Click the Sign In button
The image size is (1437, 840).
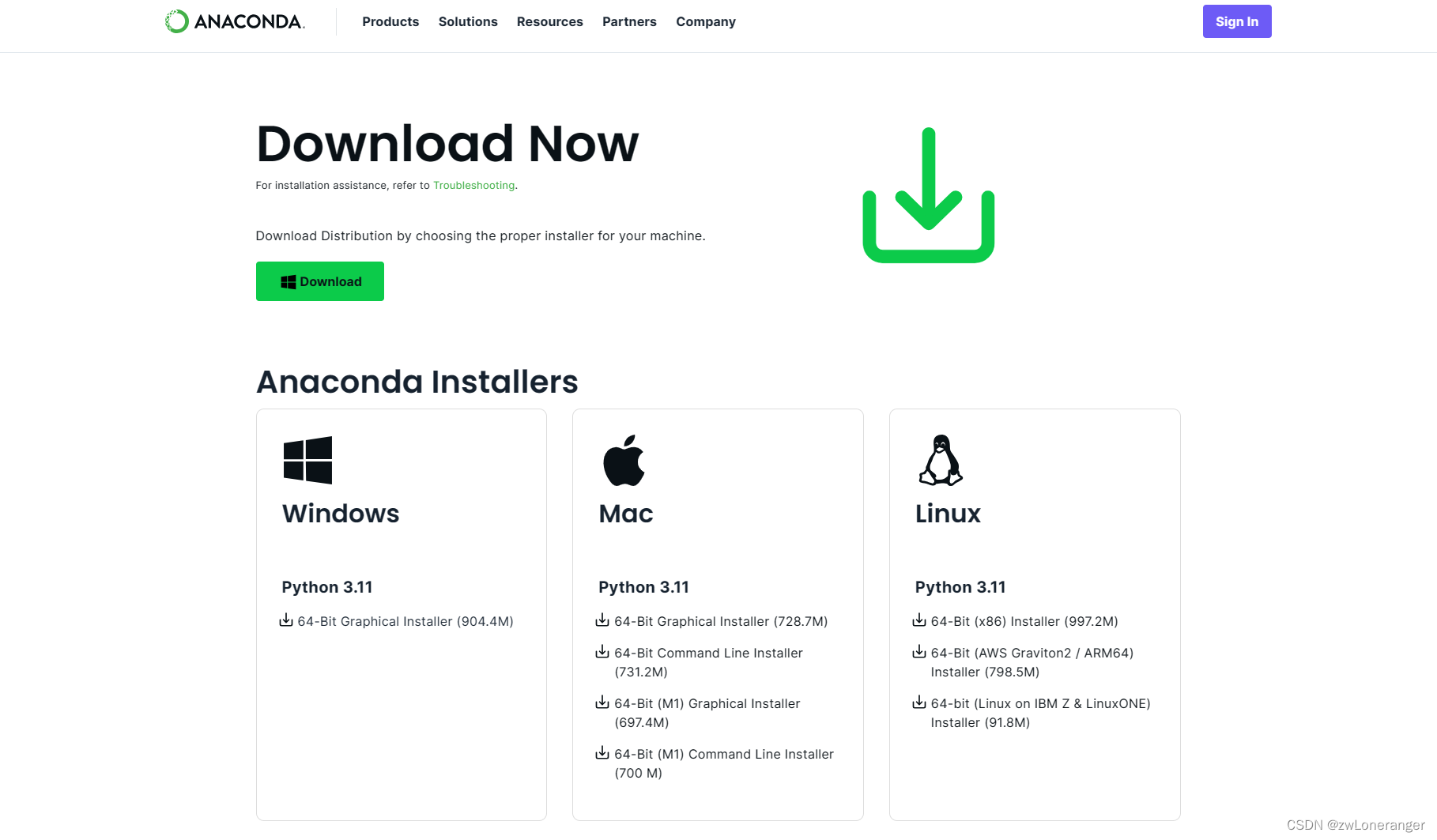point(1237,21)
